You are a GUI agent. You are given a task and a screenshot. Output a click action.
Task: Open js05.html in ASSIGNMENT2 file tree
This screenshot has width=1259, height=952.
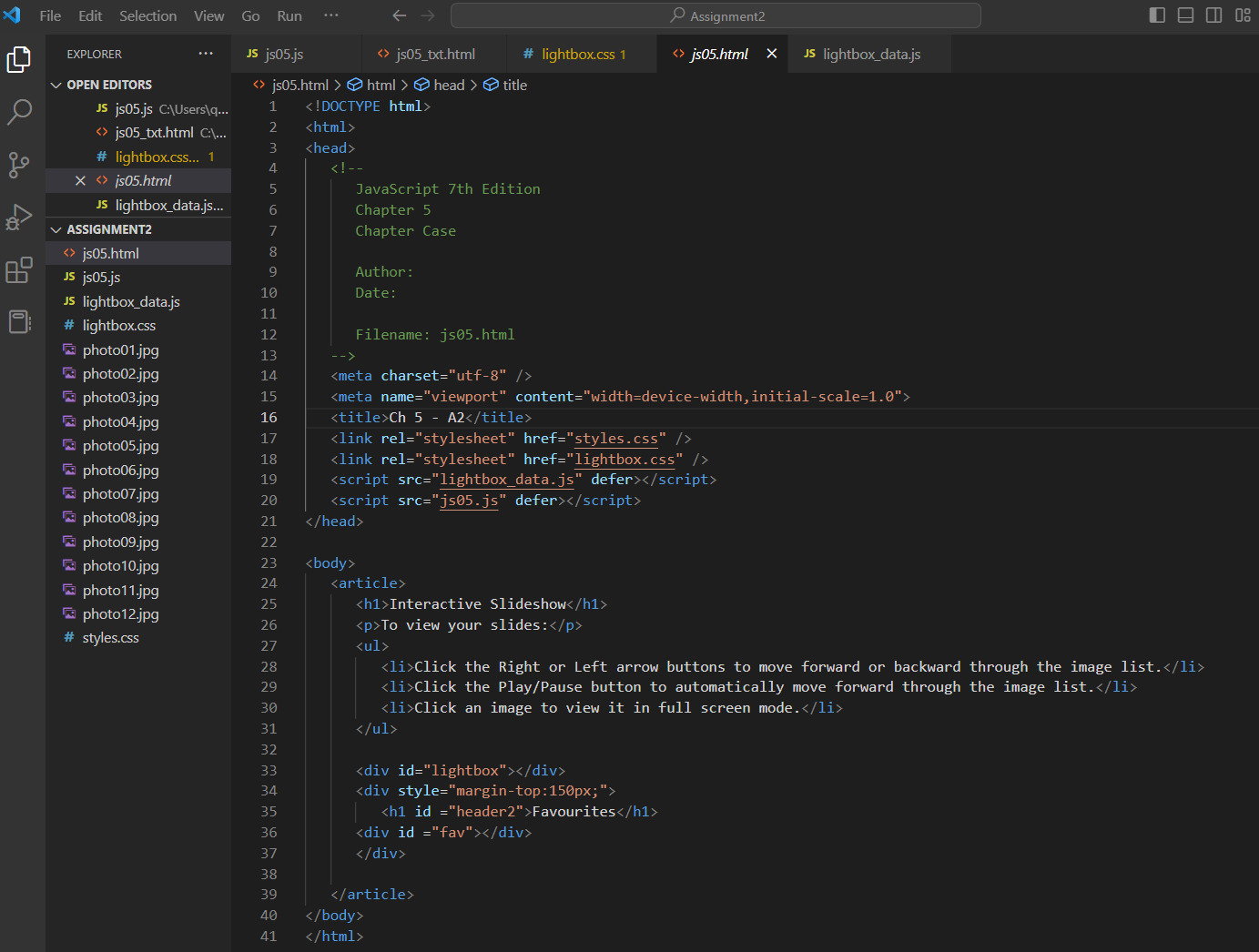click(138, 253)
